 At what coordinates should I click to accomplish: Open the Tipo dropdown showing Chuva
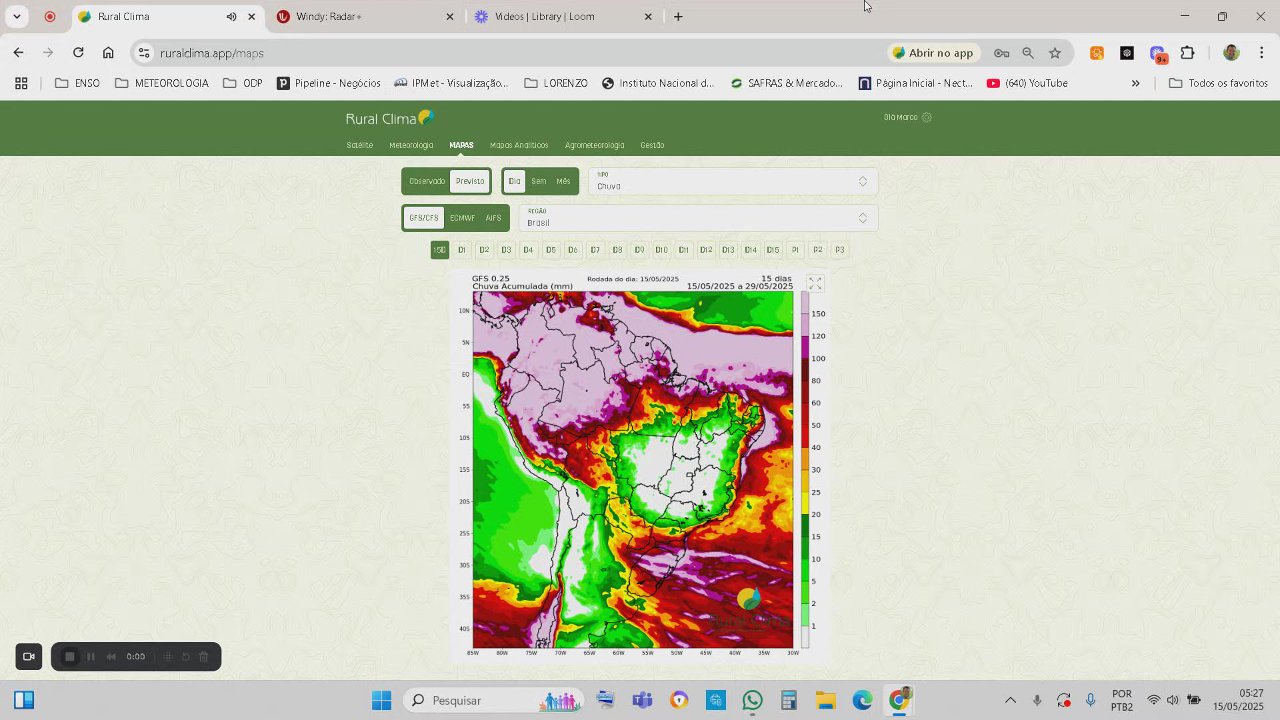(733, 181)
